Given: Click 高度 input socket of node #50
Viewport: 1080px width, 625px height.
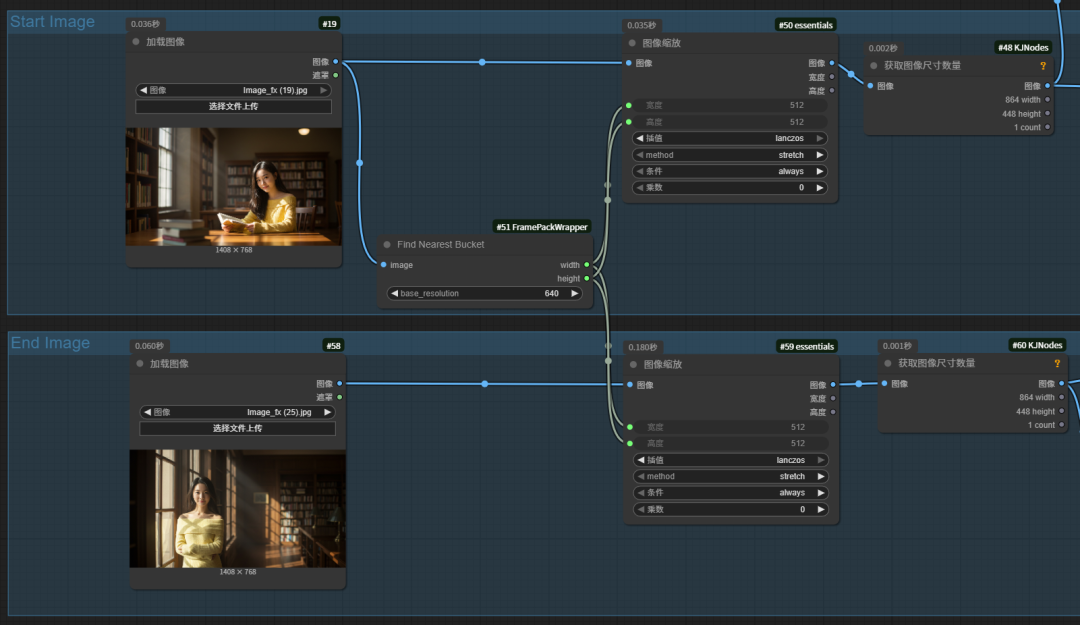Looking at the screenshot, I should [x=629, y=122].
